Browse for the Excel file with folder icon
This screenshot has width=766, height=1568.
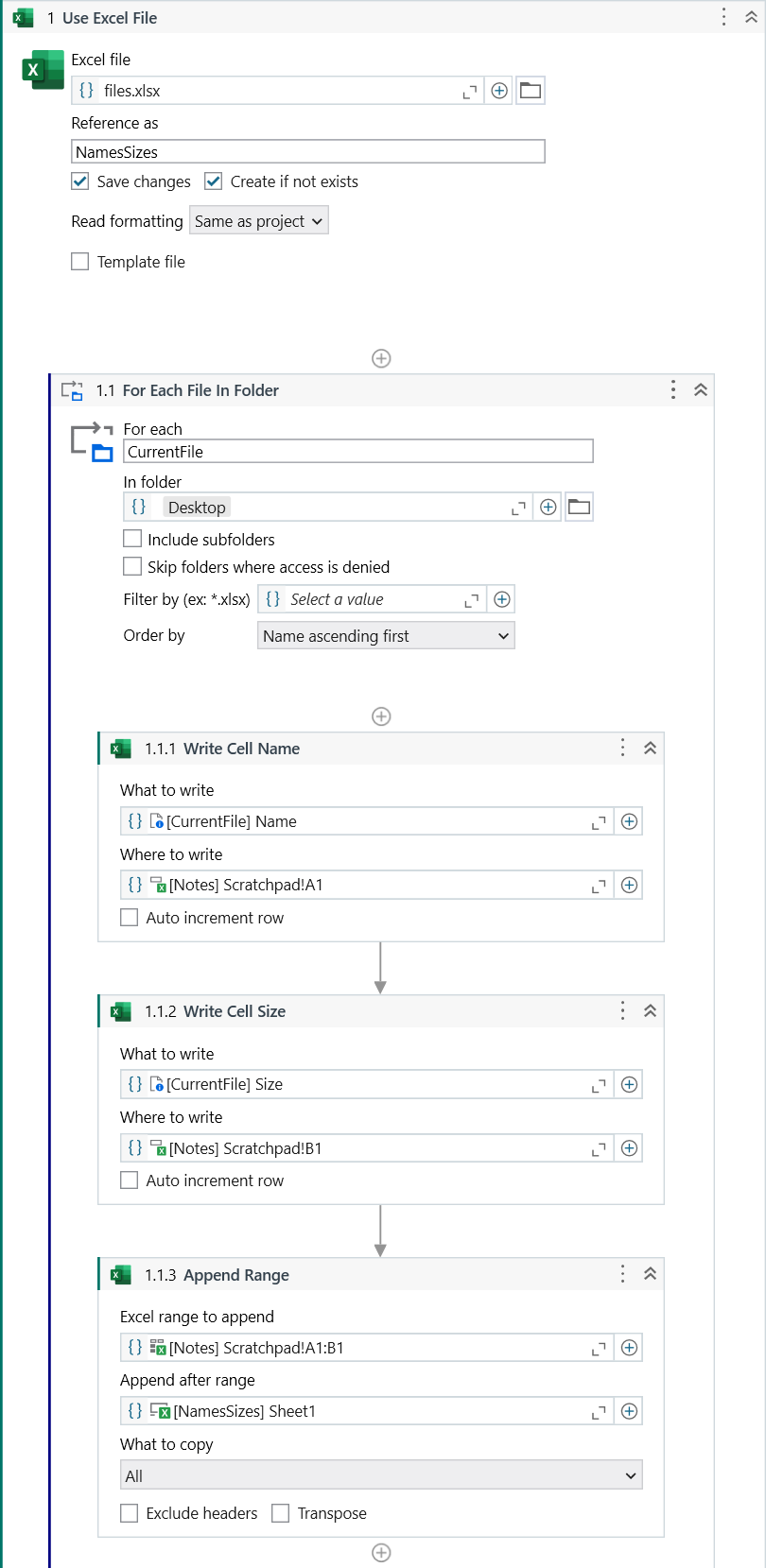click(x=531, y=91)
